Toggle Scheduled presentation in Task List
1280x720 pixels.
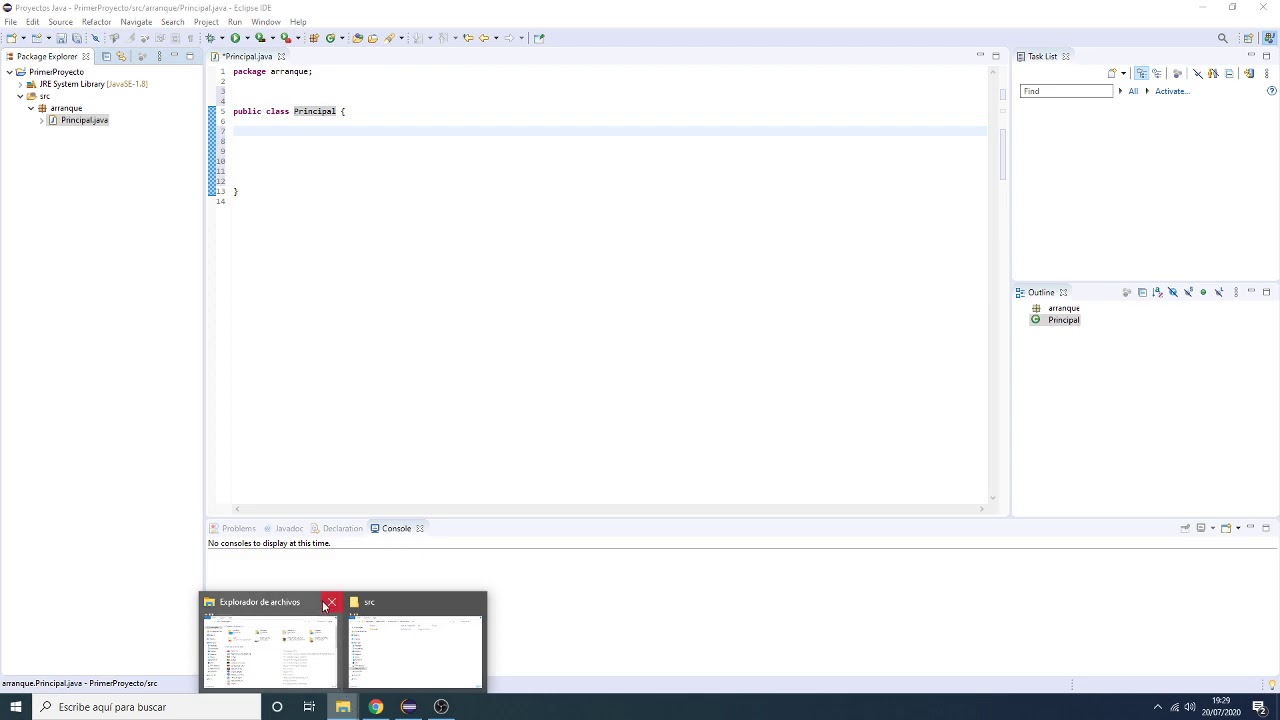[x=1157, y=73]
